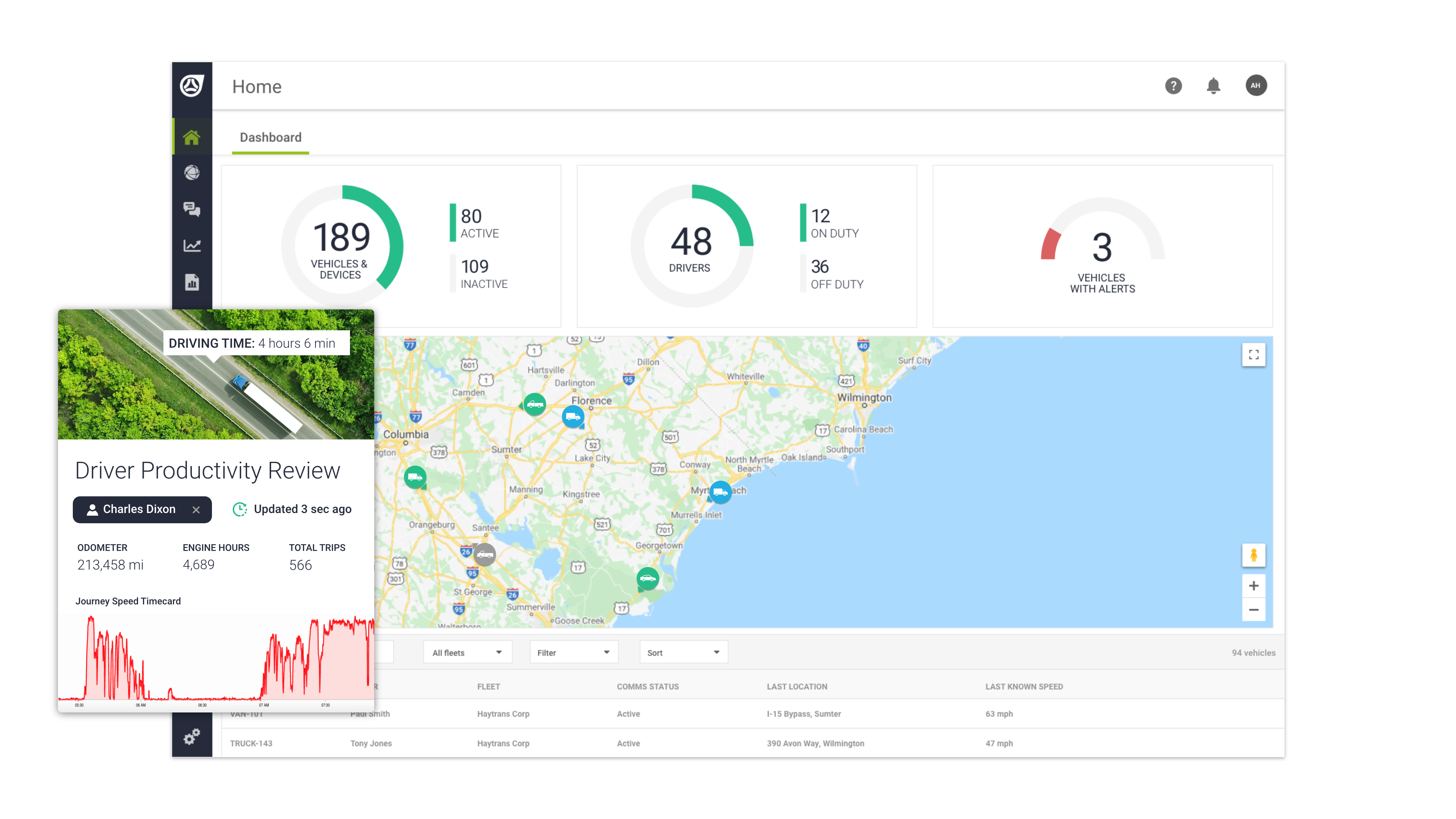Click the Help question mark icon
The height and width of the screenshot is (819, 1456).
click(x=1173, y=85)
